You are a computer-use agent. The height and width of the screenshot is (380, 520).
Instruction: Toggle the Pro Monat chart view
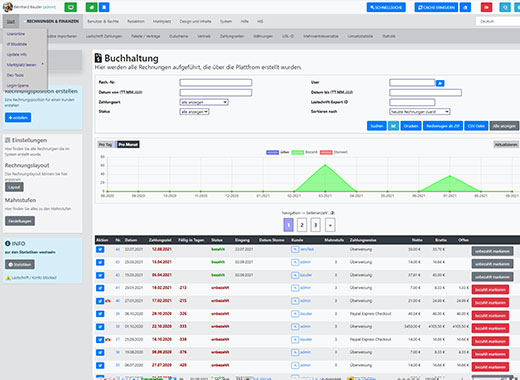tap(128, 144)
